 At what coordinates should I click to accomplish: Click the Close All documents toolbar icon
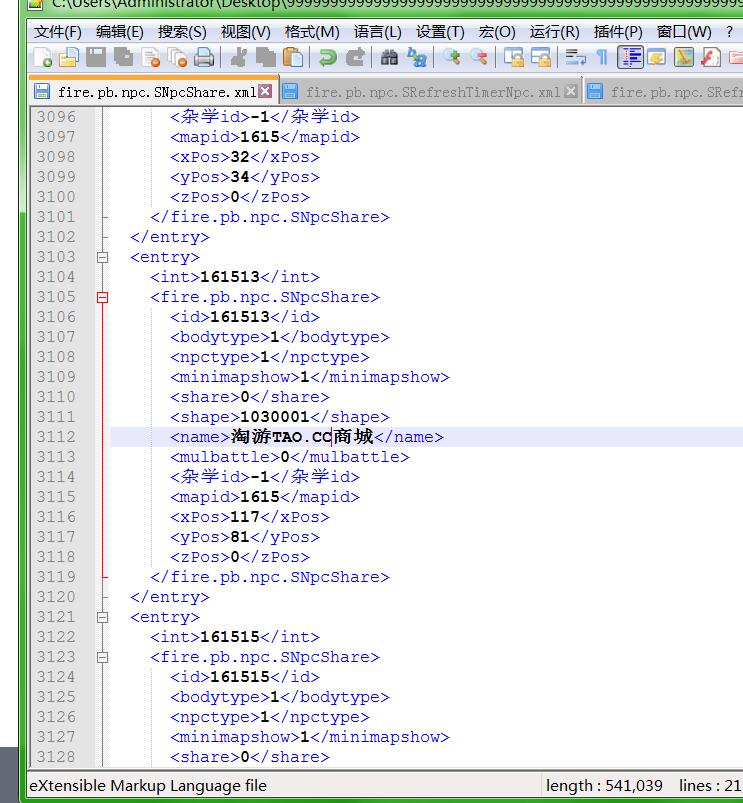click(x=177, y=57)
